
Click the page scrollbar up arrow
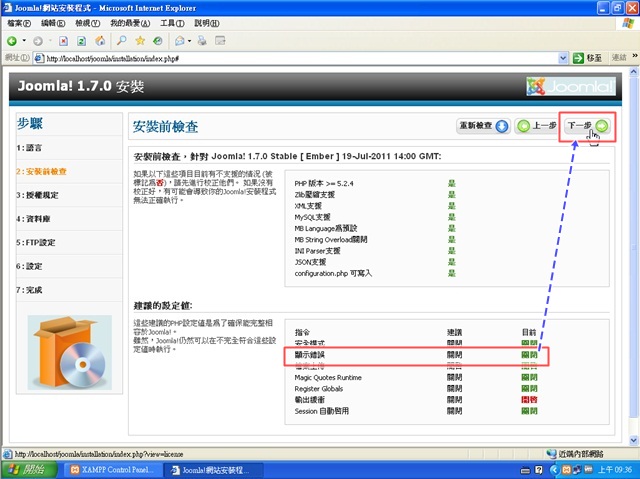(x=633, y=72)
